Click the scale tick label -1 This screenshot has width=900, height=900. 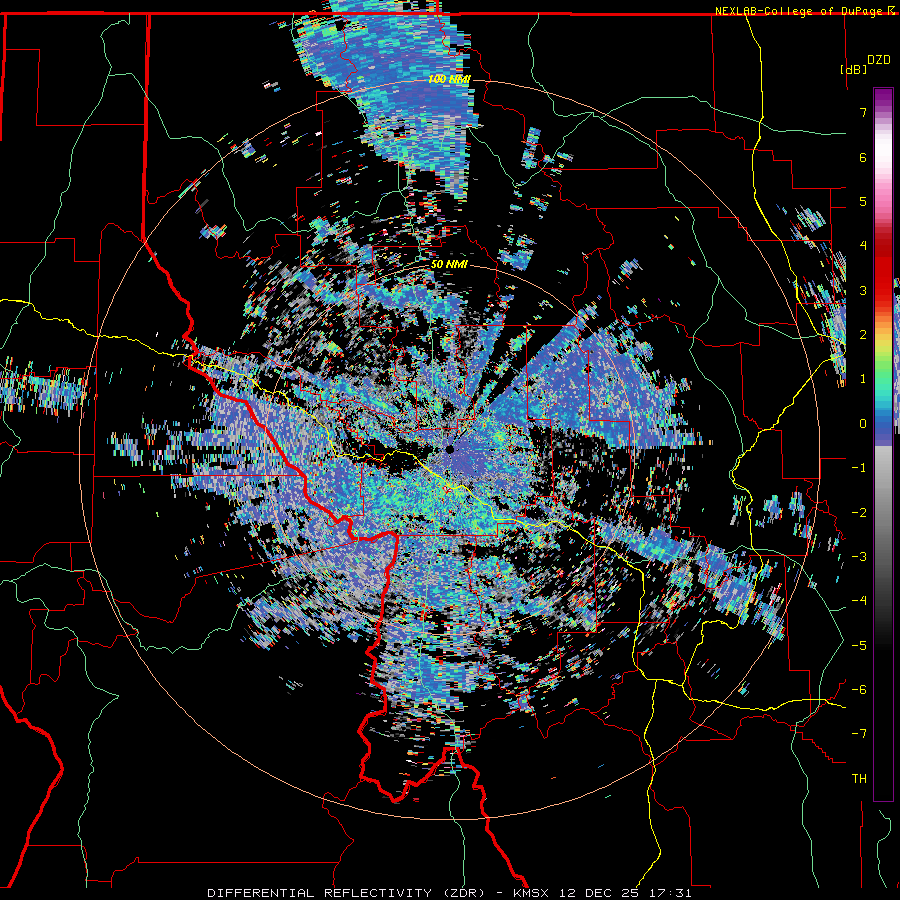[859, 468]
